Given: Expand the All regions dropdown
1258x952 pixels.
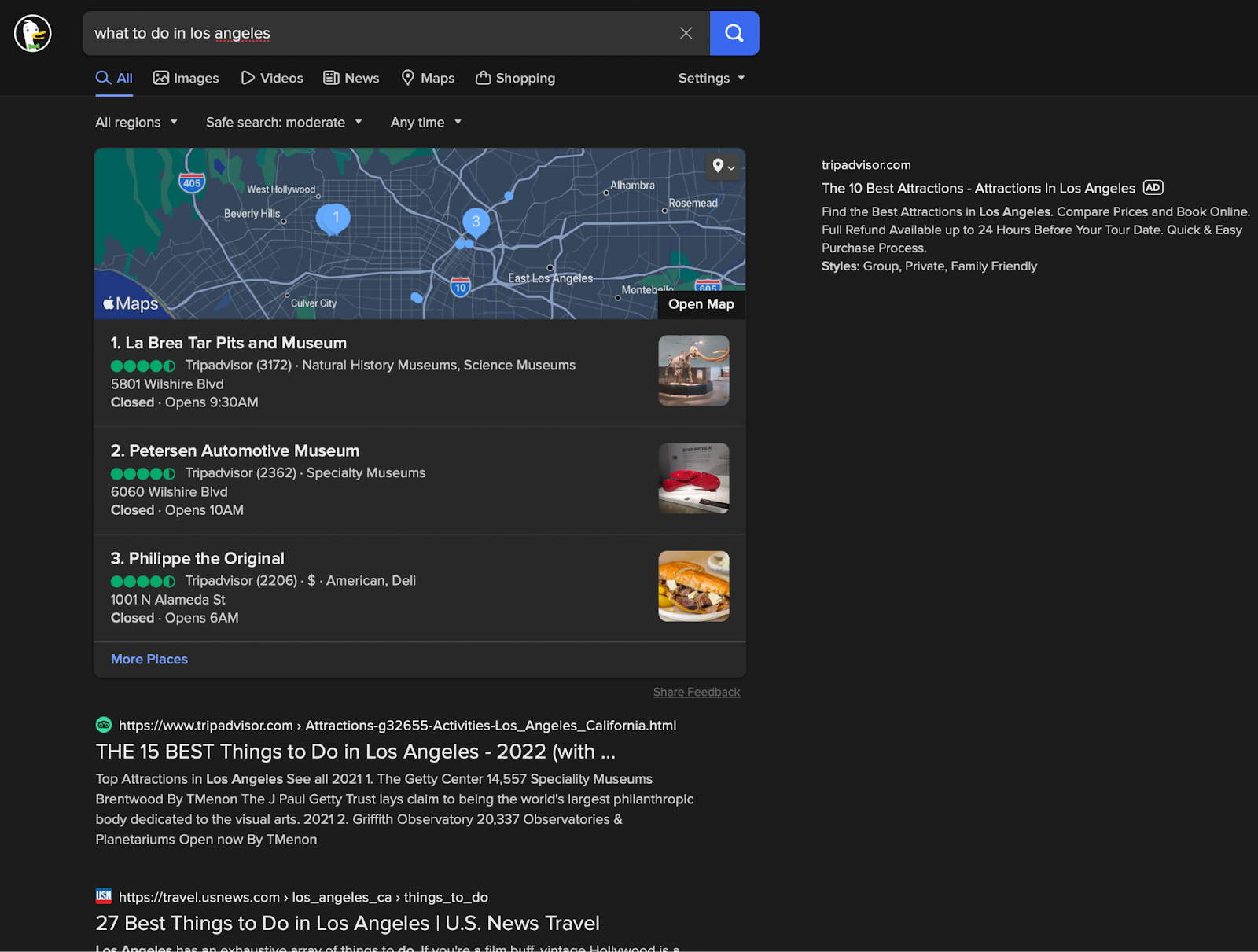Looking at the screenshot, I should coord(137,122).
